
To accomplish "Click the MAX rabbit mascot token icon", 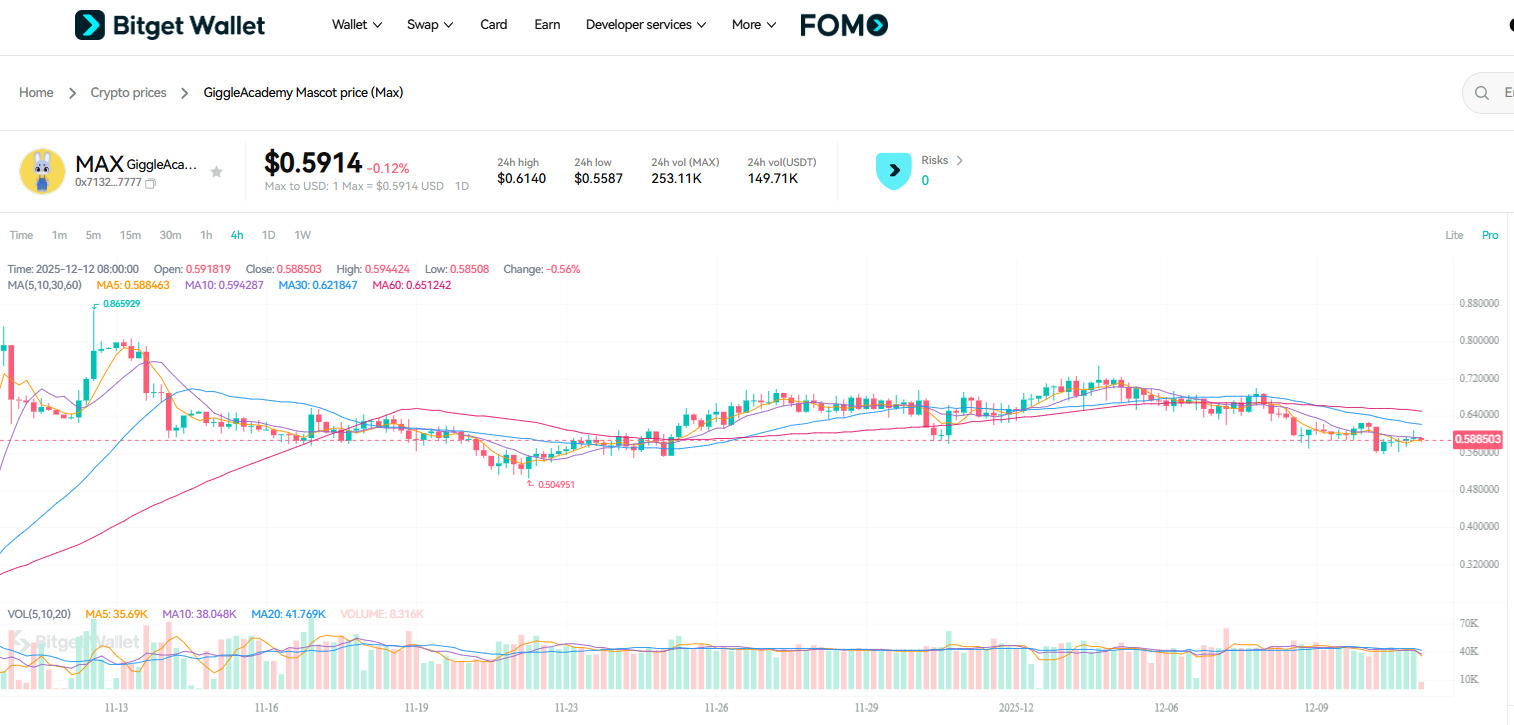I will (x=42, y=171).
